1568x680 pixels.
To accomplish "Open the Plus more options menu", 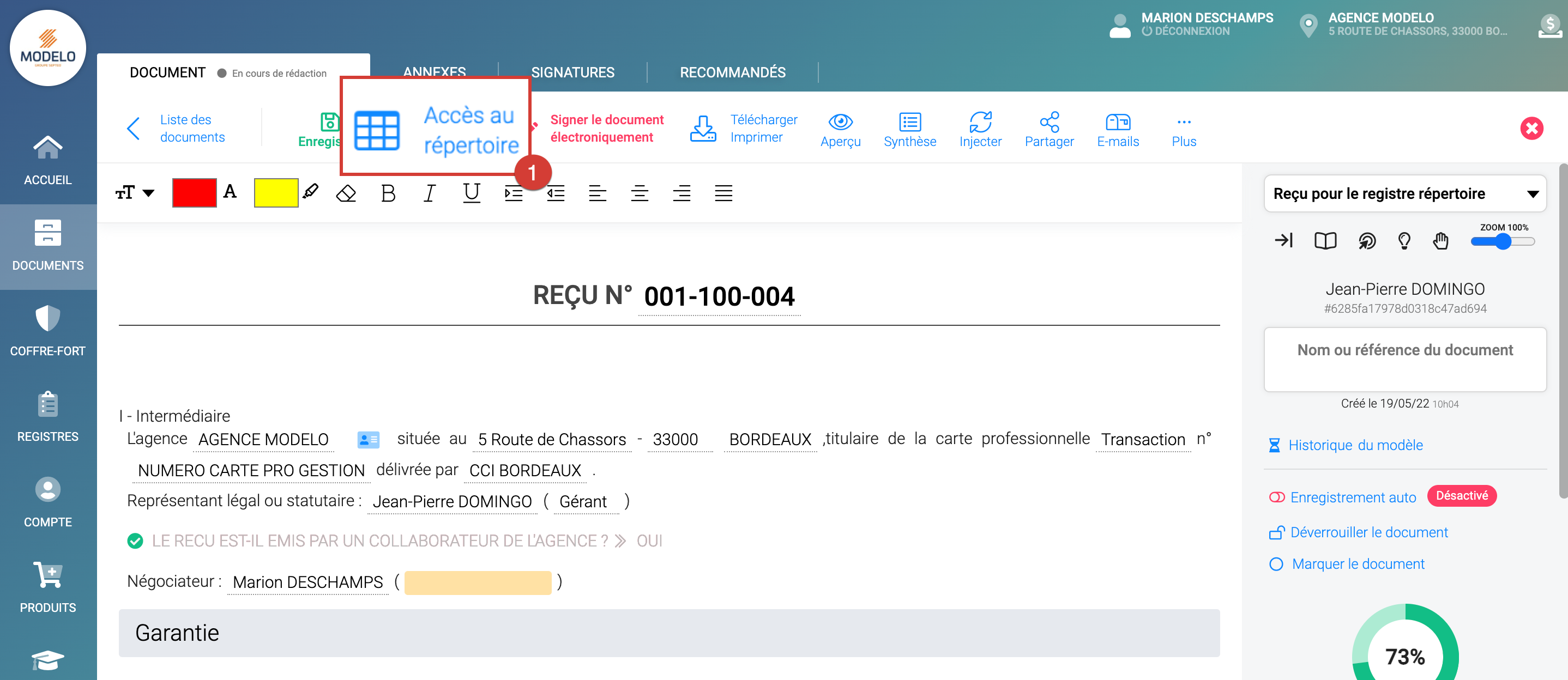I will click(x=1183, y=130).
